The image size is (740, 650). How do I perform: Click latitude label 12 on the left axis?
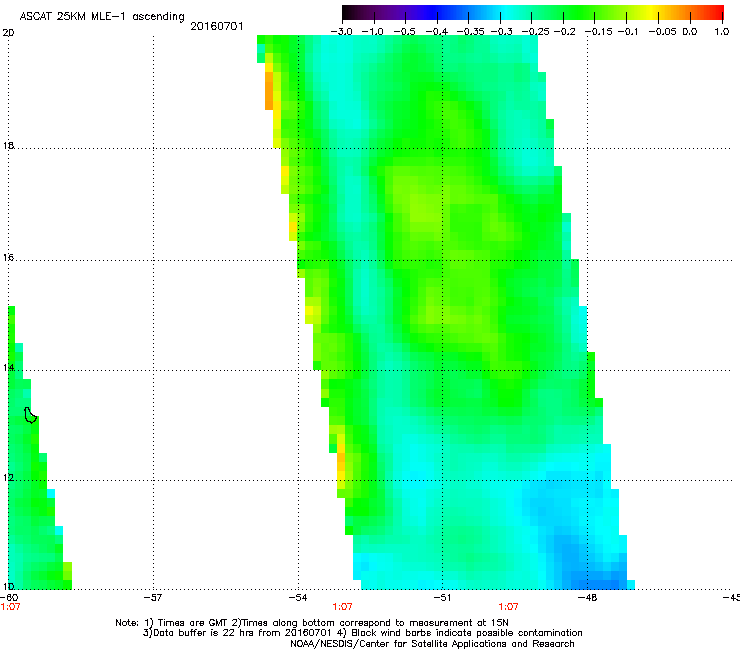point(8,478)
